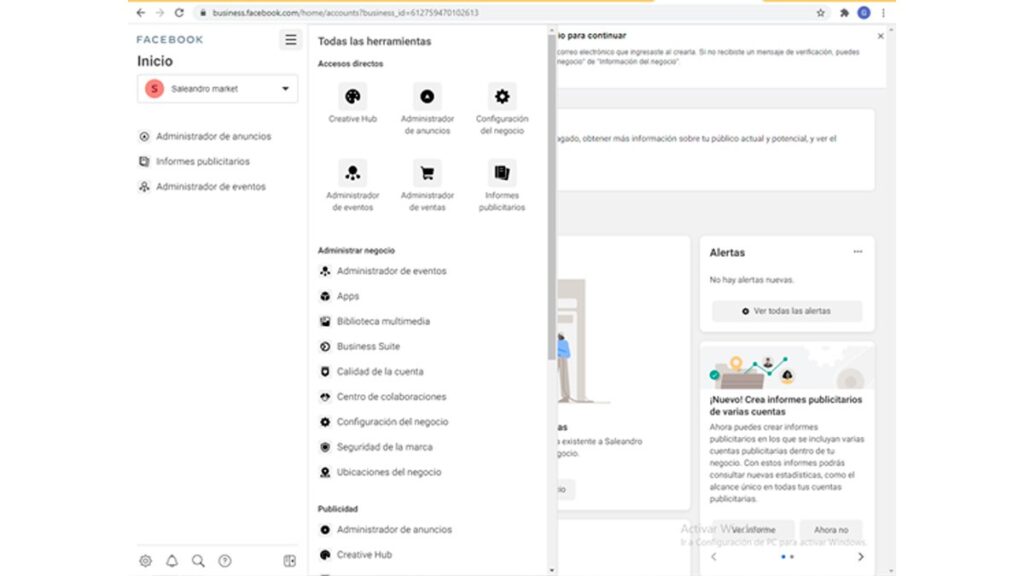Image resolution: width=1024 pixels, height=576 pixels.
Task: Click the browser back arrow
Action: (141, 12)
